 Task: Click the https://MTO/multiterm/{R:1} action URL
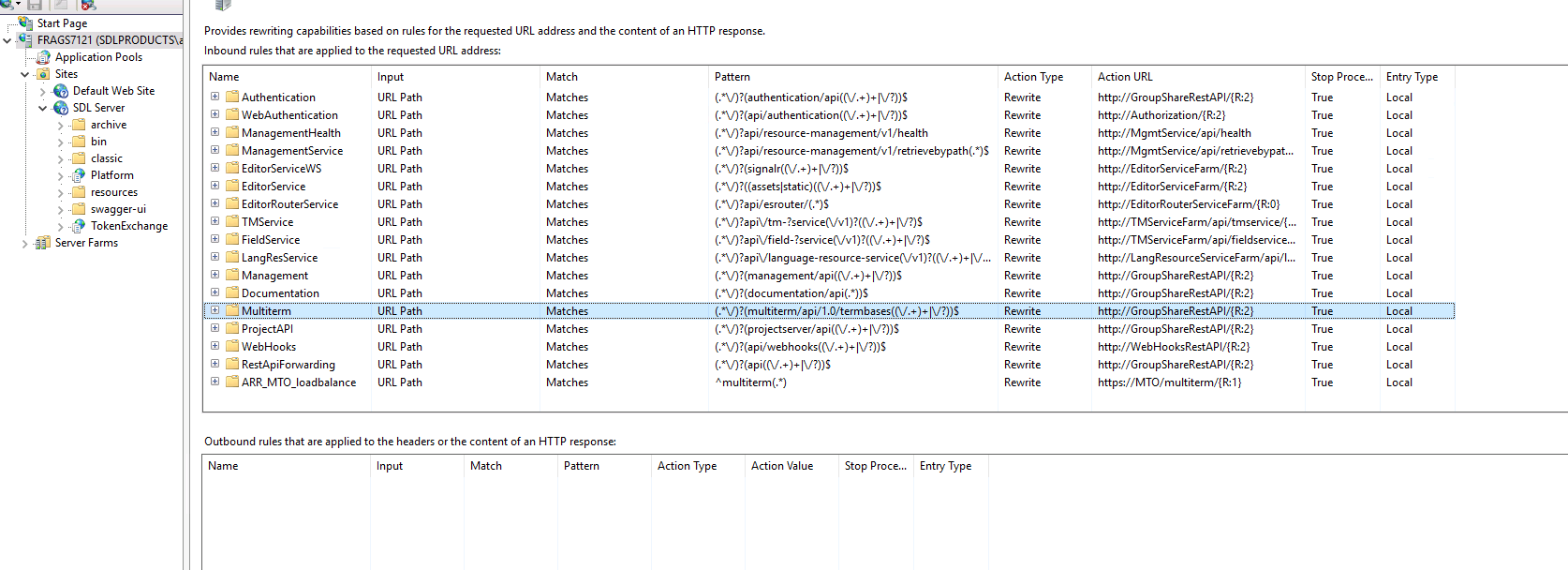(1169, 382)
